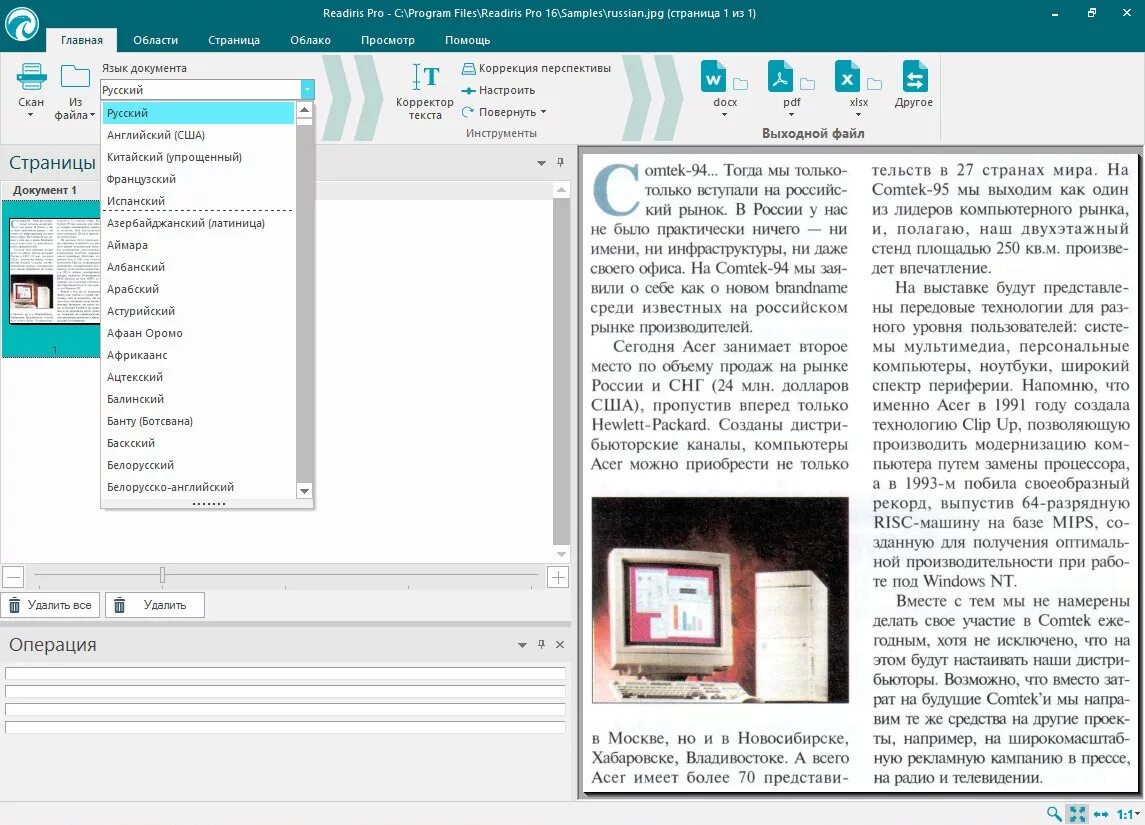Expand the Скан dropdown arrow
The height and width of the screenshot is (825, 1145).
pyautogui.click(x=31, y=115)
